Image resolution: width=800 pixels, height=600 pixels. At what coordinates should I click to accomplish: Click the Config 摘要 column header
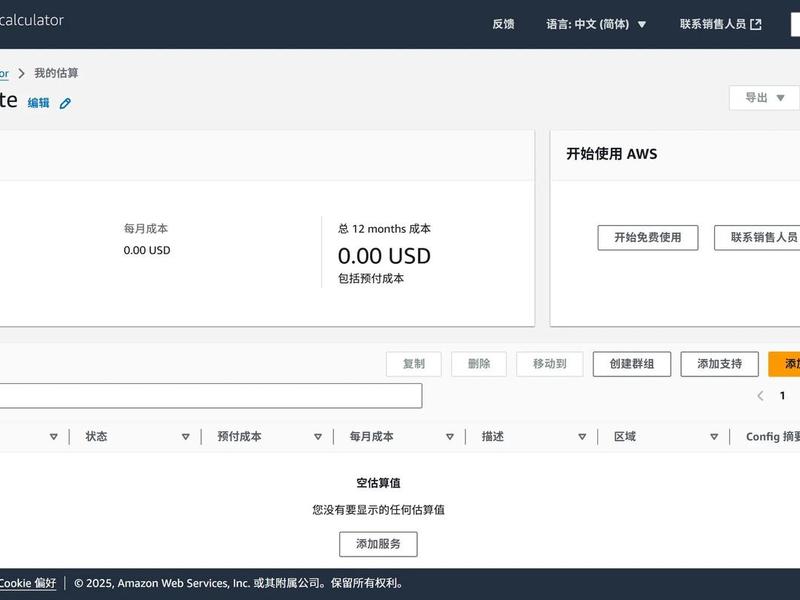pos(772,436)
